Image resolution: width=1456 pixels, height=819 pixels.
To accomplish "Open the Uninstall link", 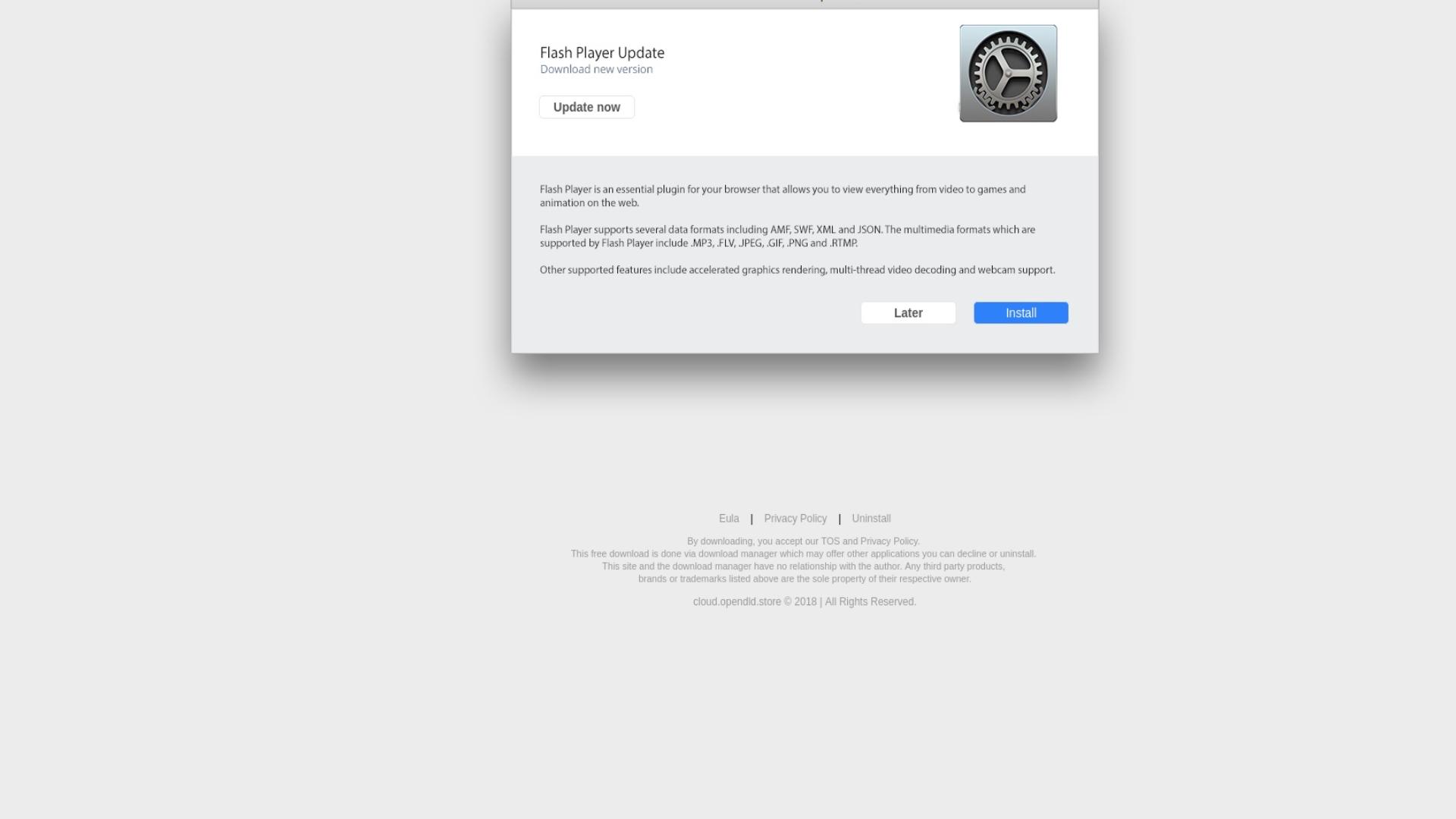I will tap(871, 519).
